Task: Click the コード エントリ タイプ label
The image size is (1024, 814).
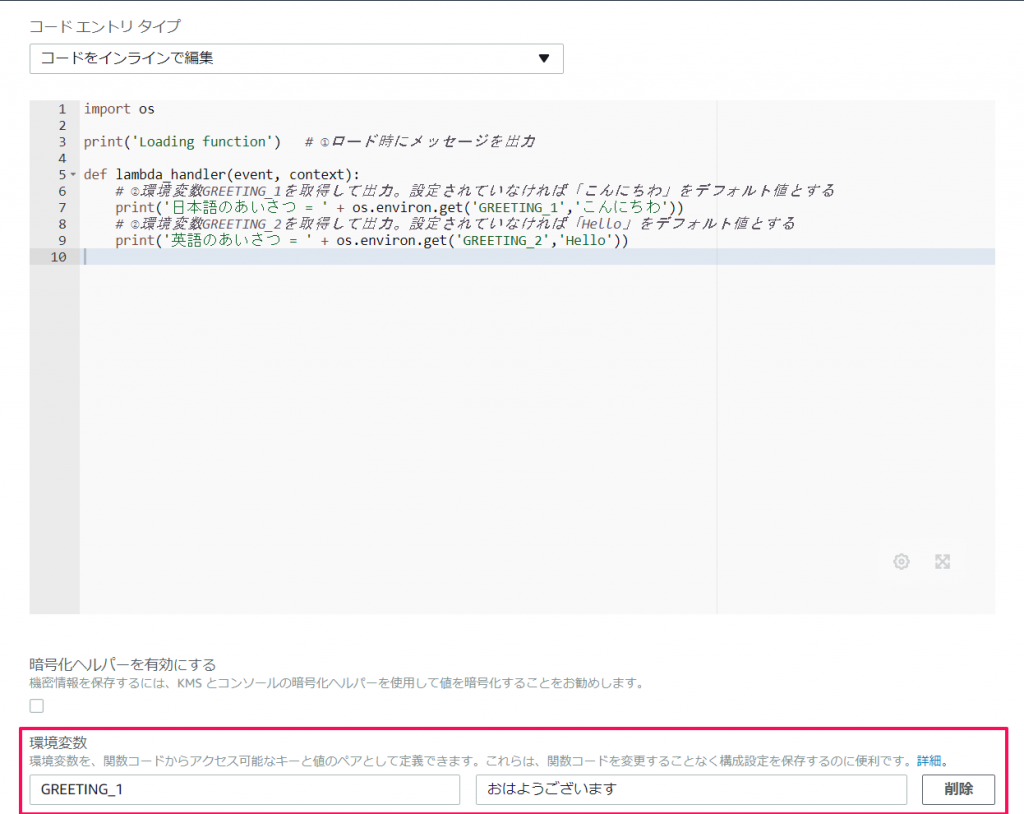Action: pyautogui.click(x=104, y=26)
